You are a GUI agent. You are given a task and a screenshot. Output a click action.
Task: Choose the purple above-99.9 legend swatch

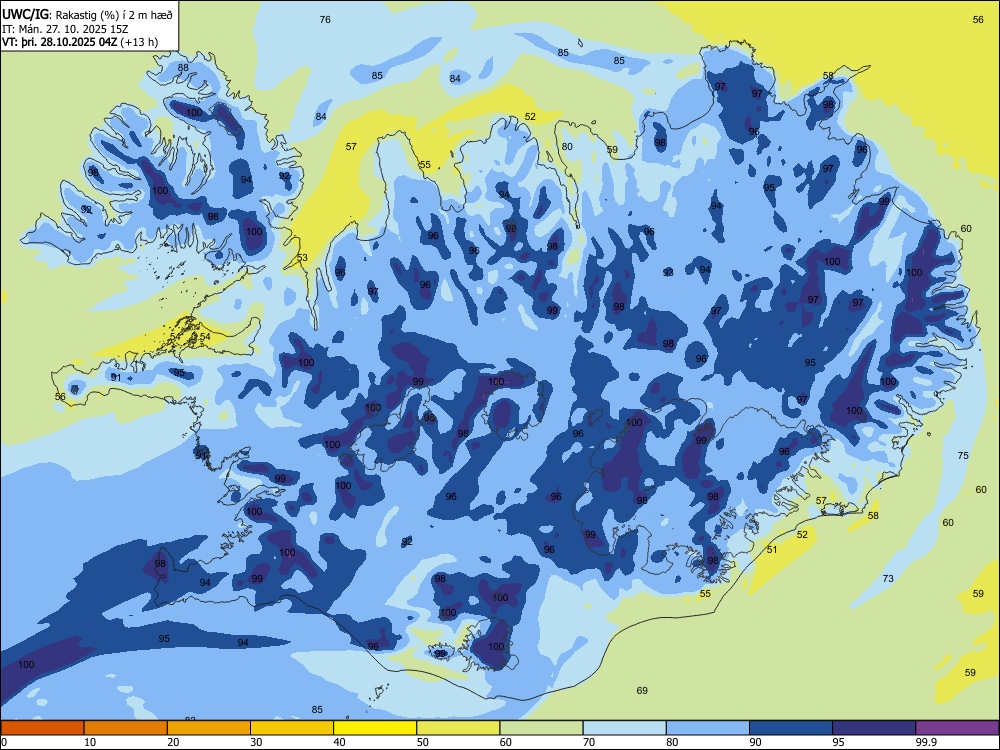pyautogui.click(x=957, y=728)
